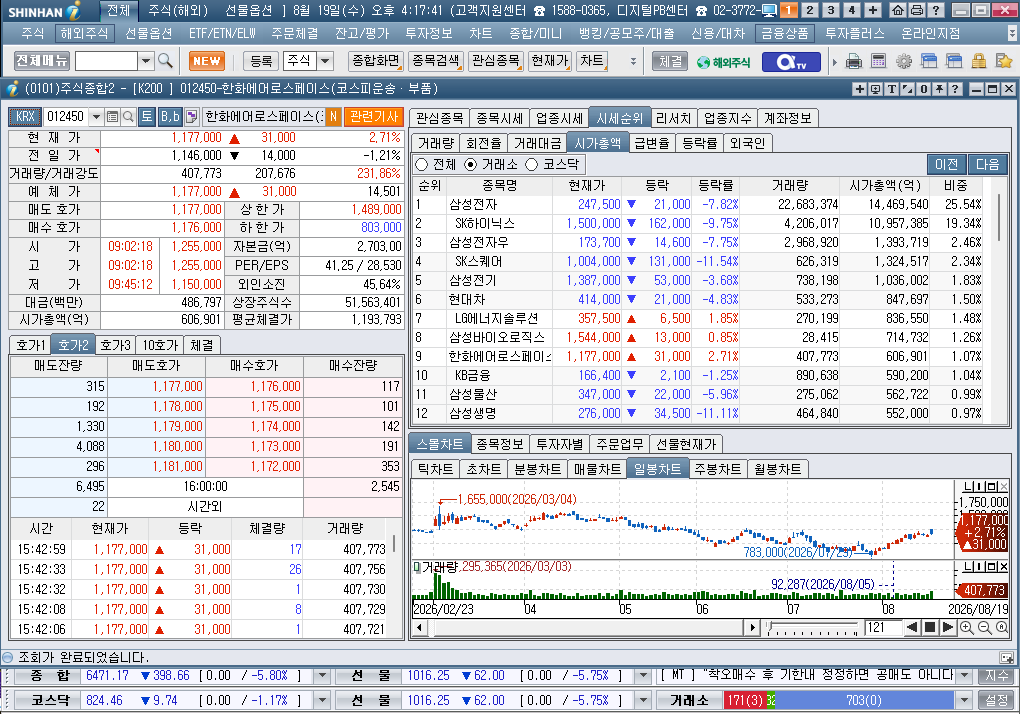The width and height of the screenshot is (1020, 714).
Task: Select the 거래소 radio button
Action: [470, 165]
